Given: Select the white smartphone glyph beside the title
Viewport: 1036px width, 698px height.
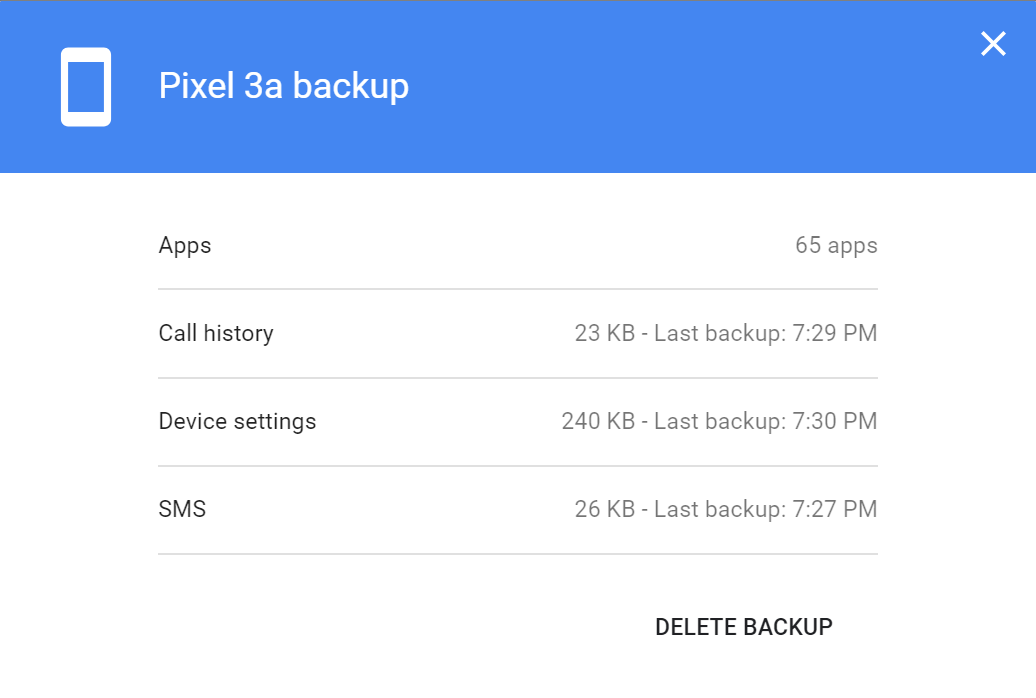Looking at the screenshot, I should pos(86,86).
